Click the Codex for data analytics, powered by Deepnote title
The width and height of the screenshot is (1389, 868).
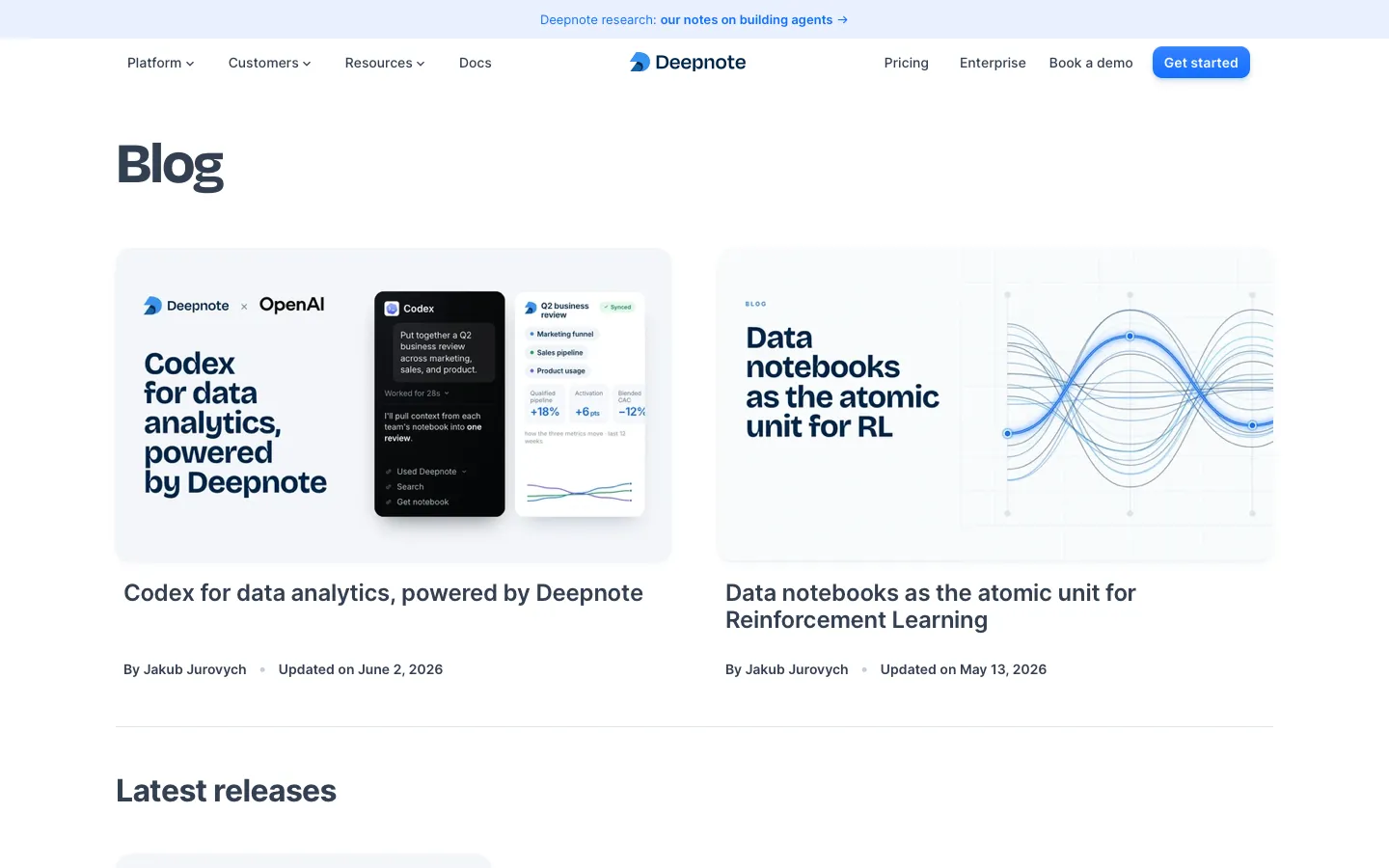pyautogui.click(x=383, y=593)
